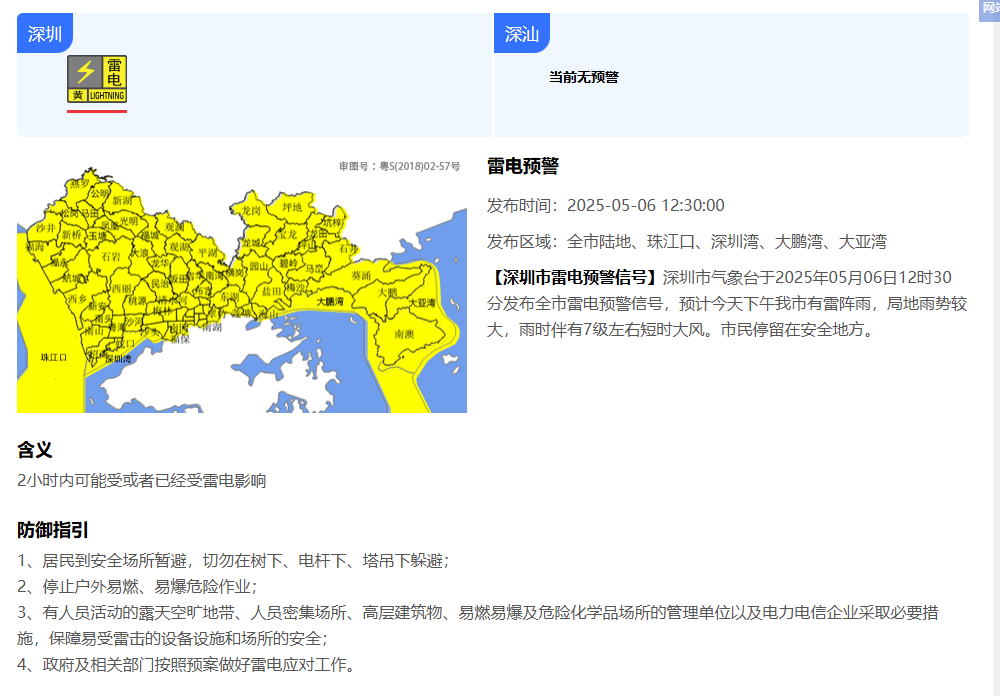Select the 盐田 district on the map
Screen dimensions: 1000x696
(271, 291)
